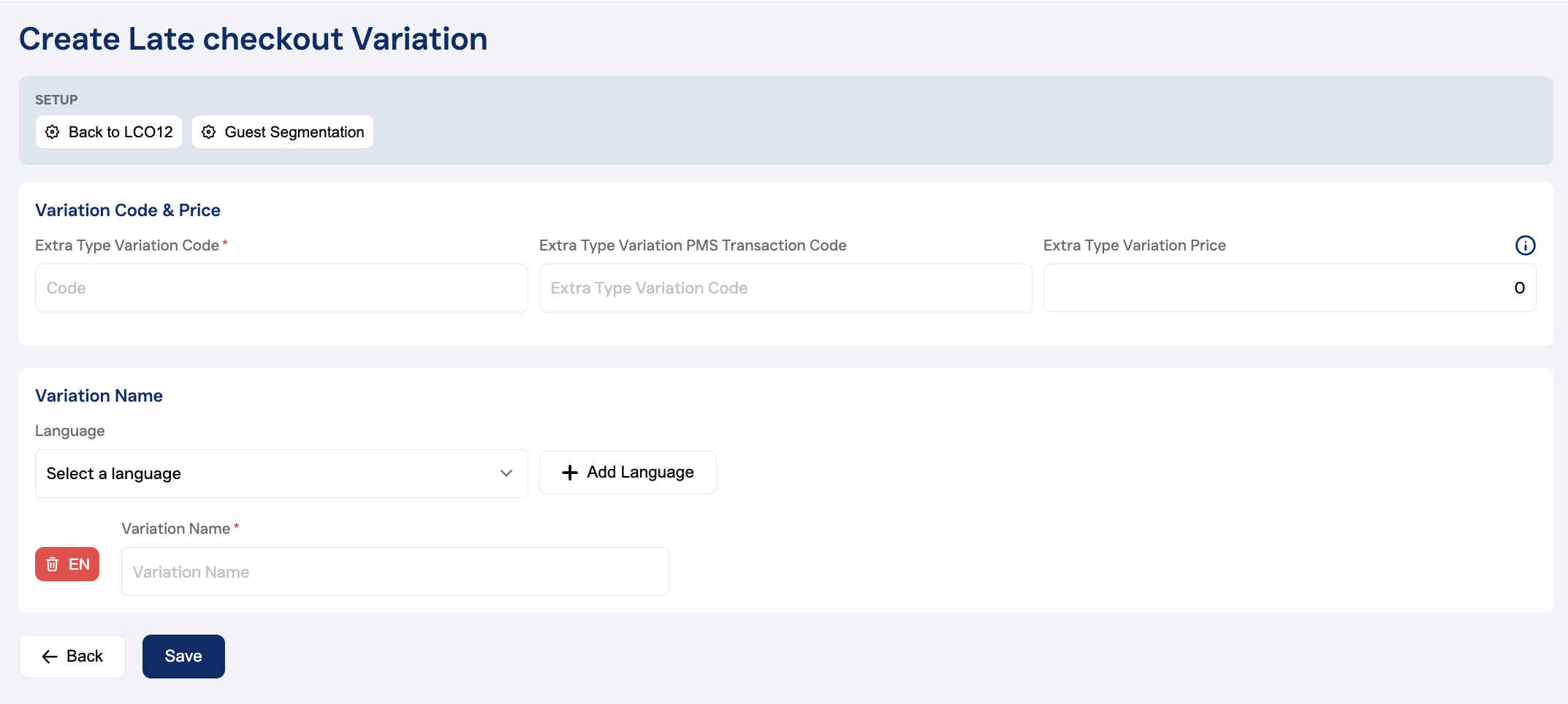Focus the Variation Name text field
The image size is (1568, 704).
pos(395,572)
